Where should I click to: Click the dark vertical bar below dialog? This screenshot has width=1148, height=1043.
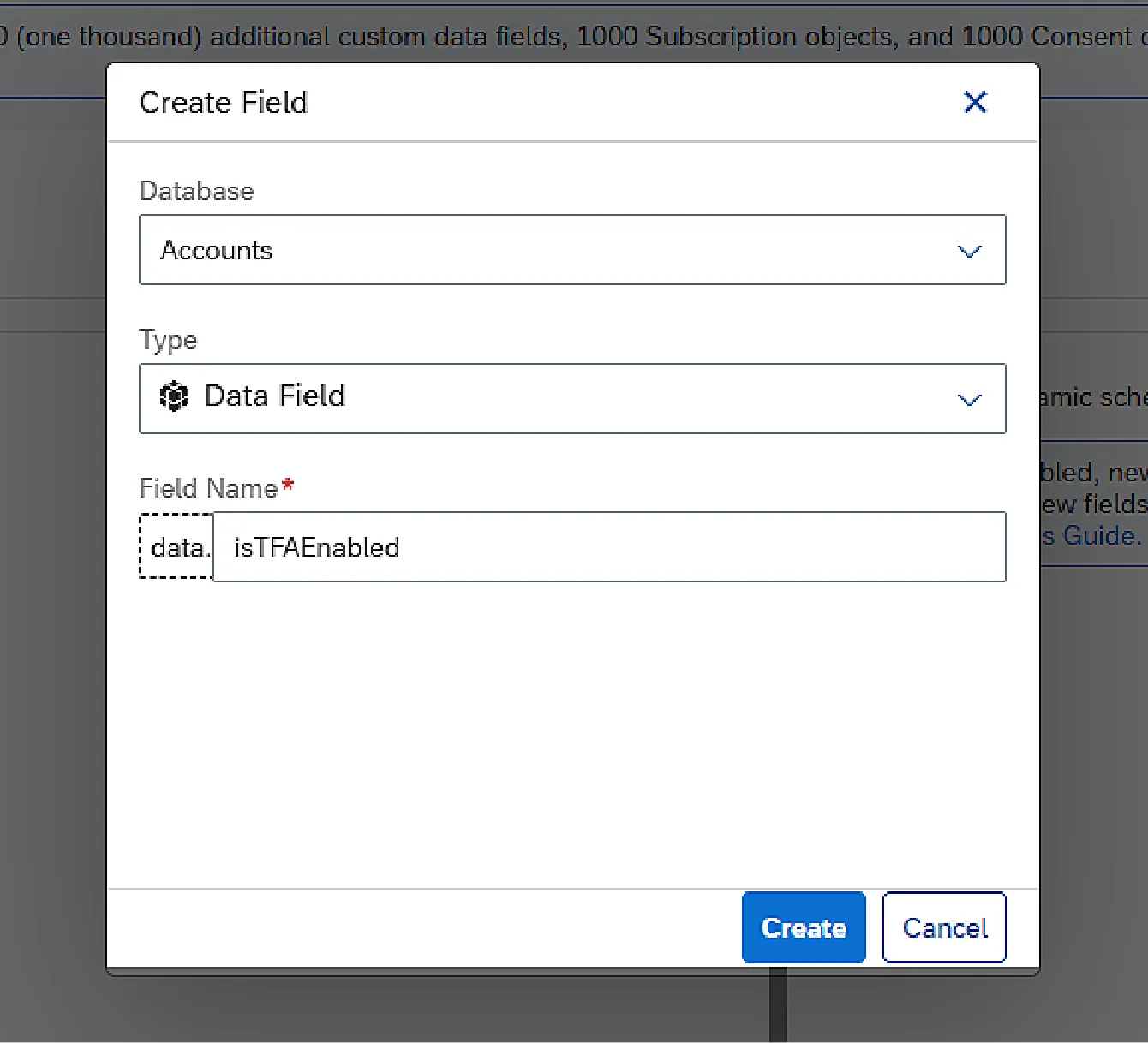[x=778, y=1009]
